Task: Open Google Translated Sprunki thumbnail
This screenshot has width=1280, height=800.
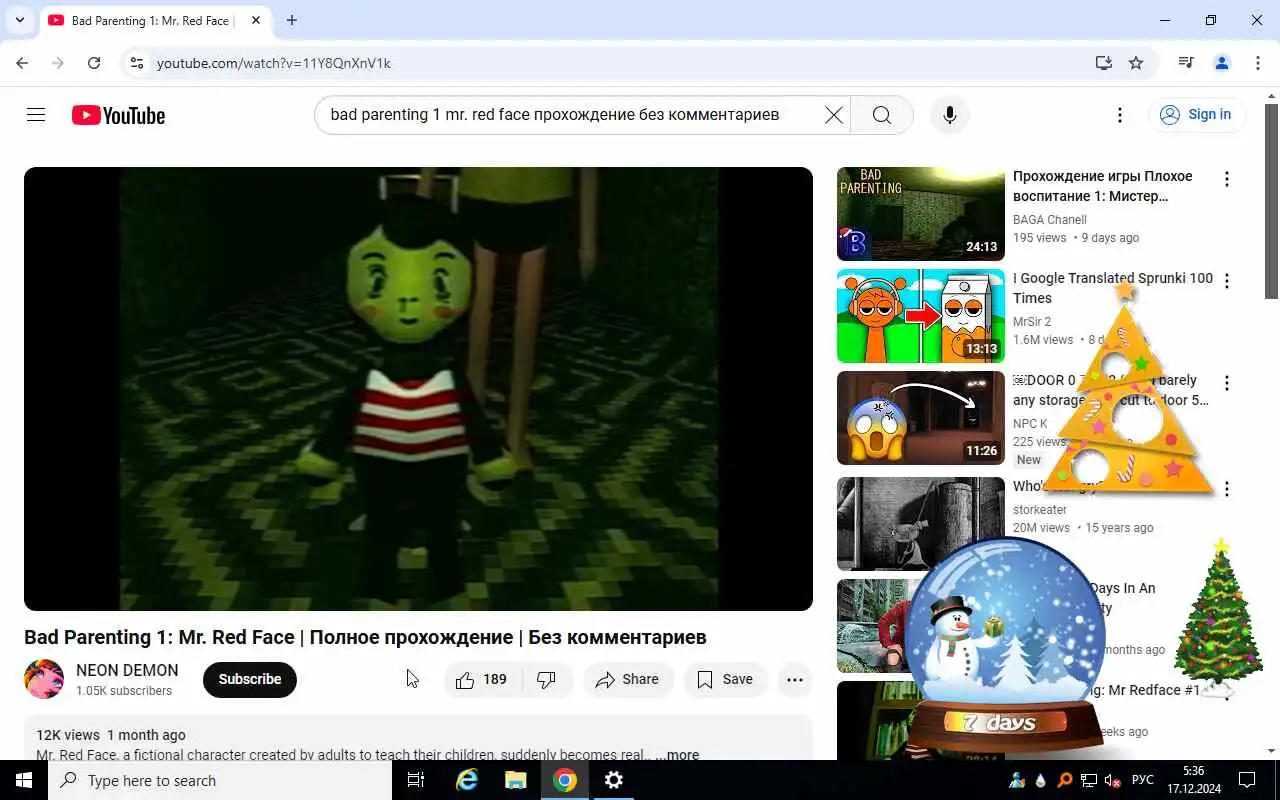Action: click(920, 316)
